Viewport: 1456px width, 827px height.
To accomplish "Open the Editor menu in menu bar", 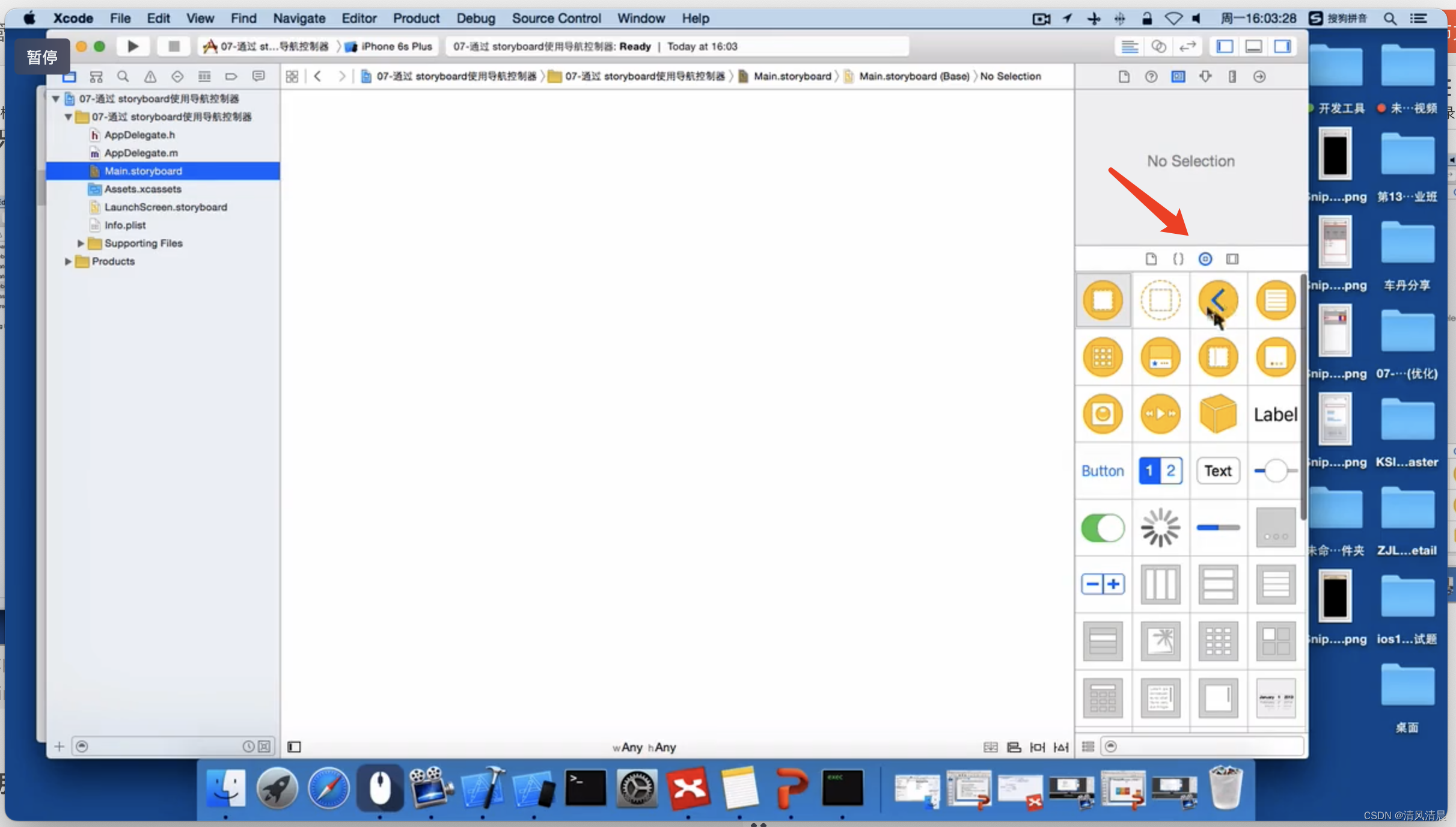I will (x=356, y=18).
